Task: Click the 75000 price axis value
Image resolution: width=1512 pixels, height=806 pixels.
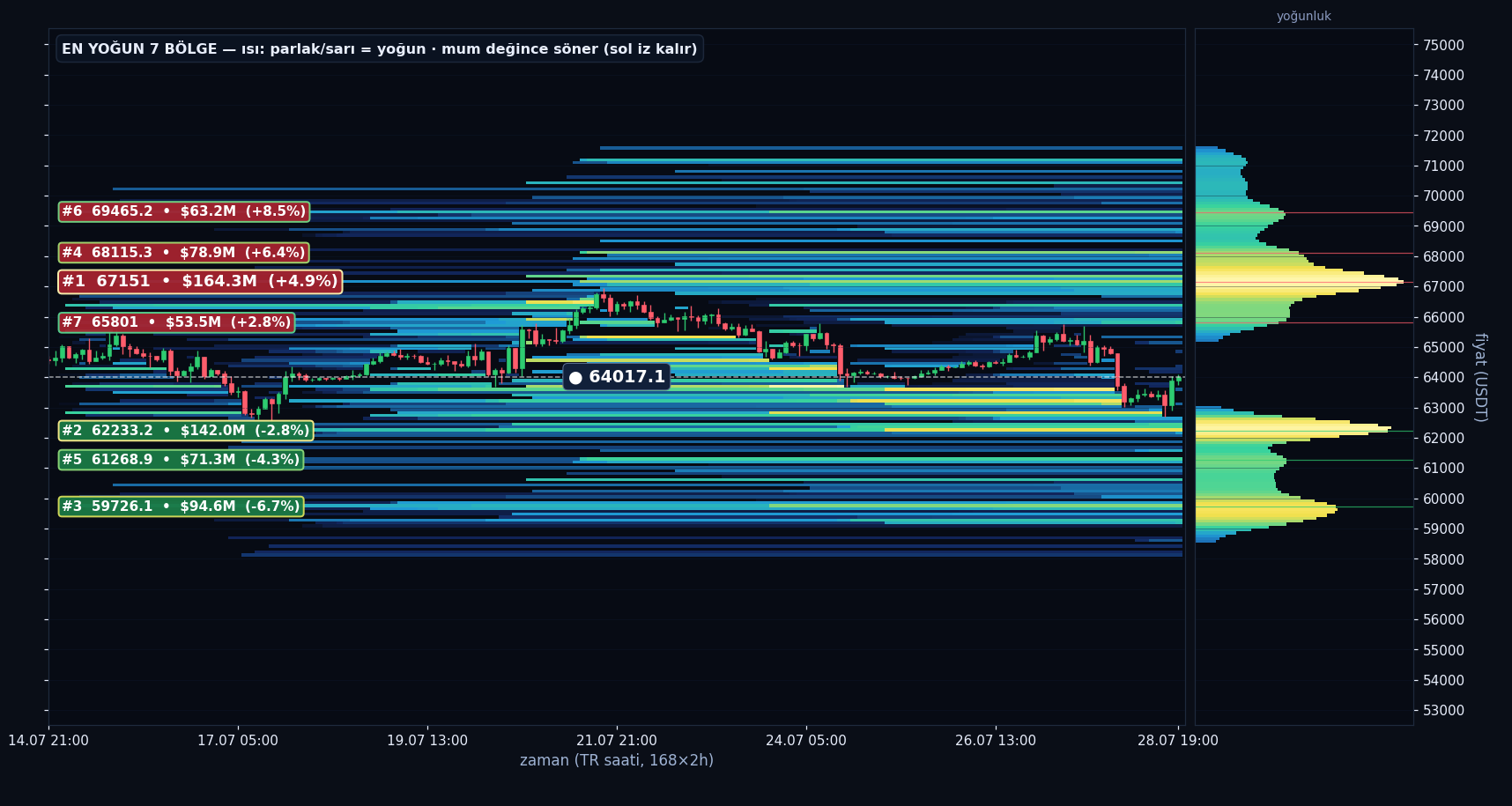Action: (1443, 45)
